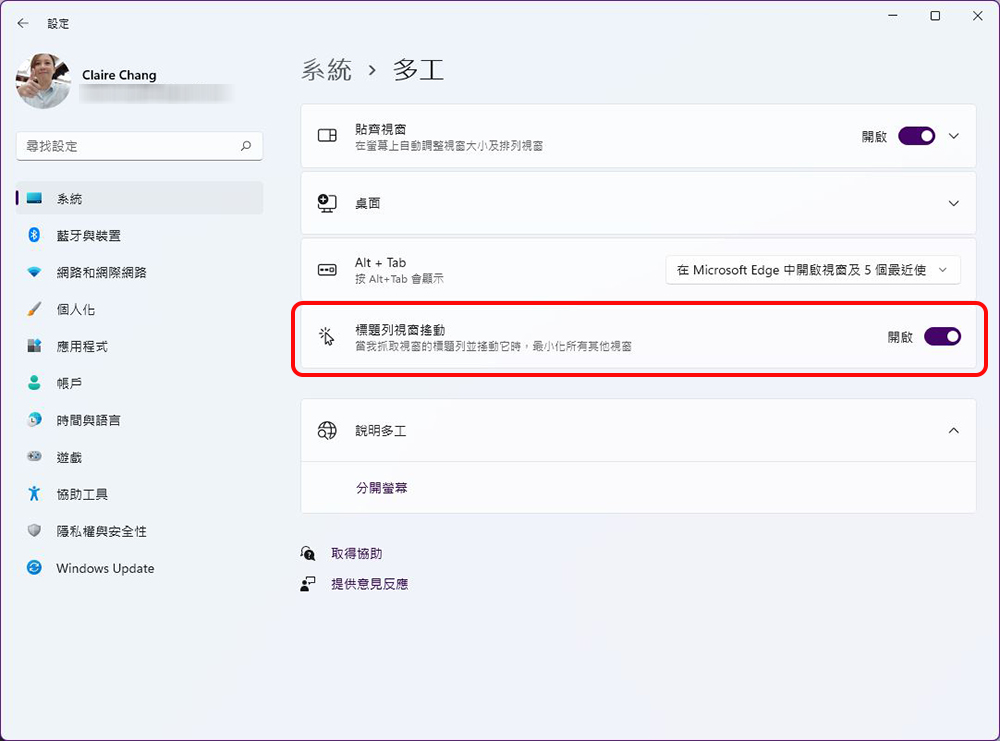Go to 個人化 settings
The width and height of the screenshot is (1000, 741).
[x=140, y=309]
